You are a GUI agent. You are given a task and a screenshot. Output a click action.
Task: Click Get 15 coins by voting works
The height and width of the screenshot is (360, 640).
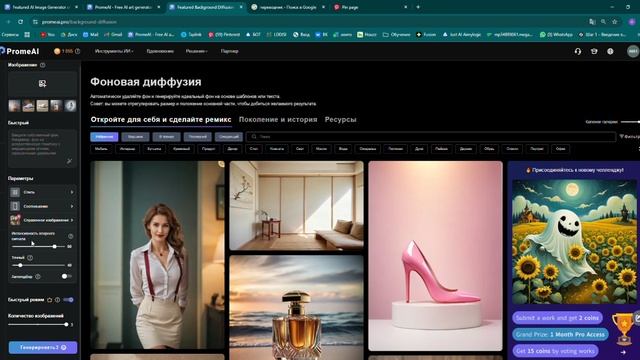click(555, 351)
